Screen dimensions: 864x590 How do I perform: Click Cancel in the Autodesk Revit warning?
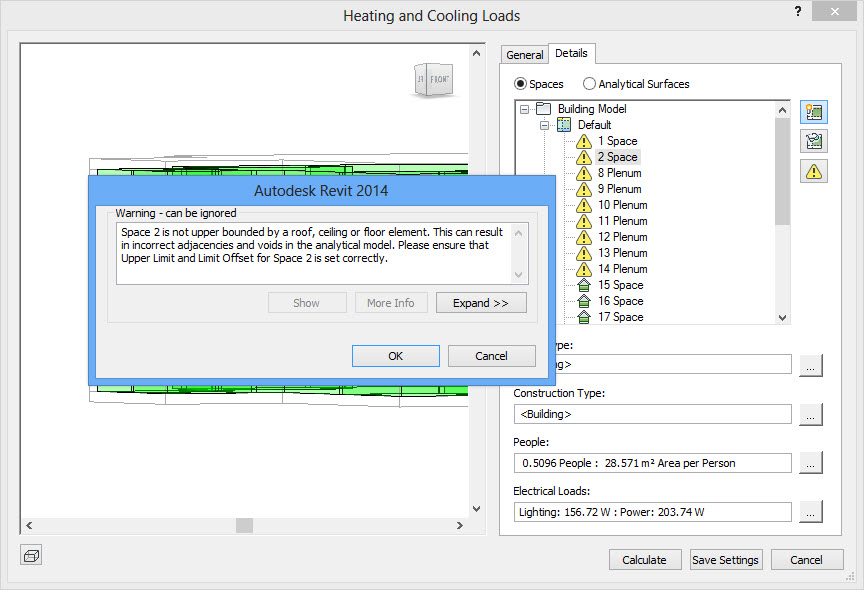[x=492, y=356]
